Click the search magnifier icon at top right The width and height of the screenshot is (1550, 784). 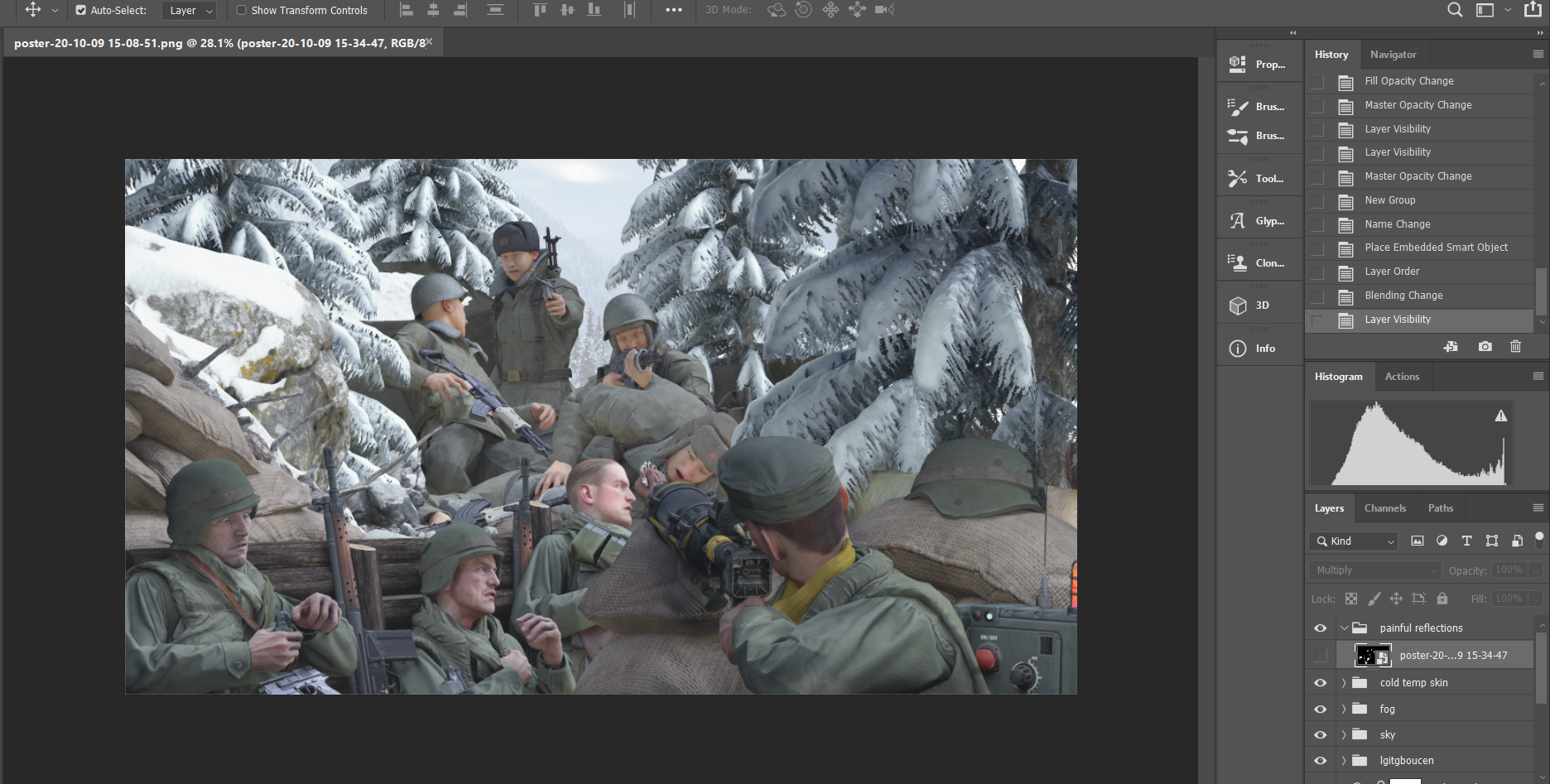1455,10
